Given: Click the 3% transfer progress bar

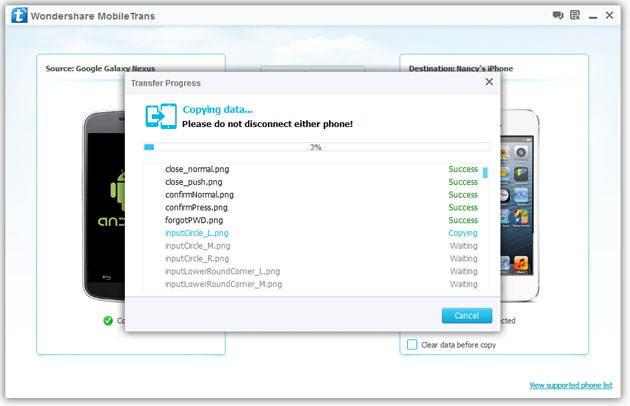Looking at the screenshot, I should point(317,147).
